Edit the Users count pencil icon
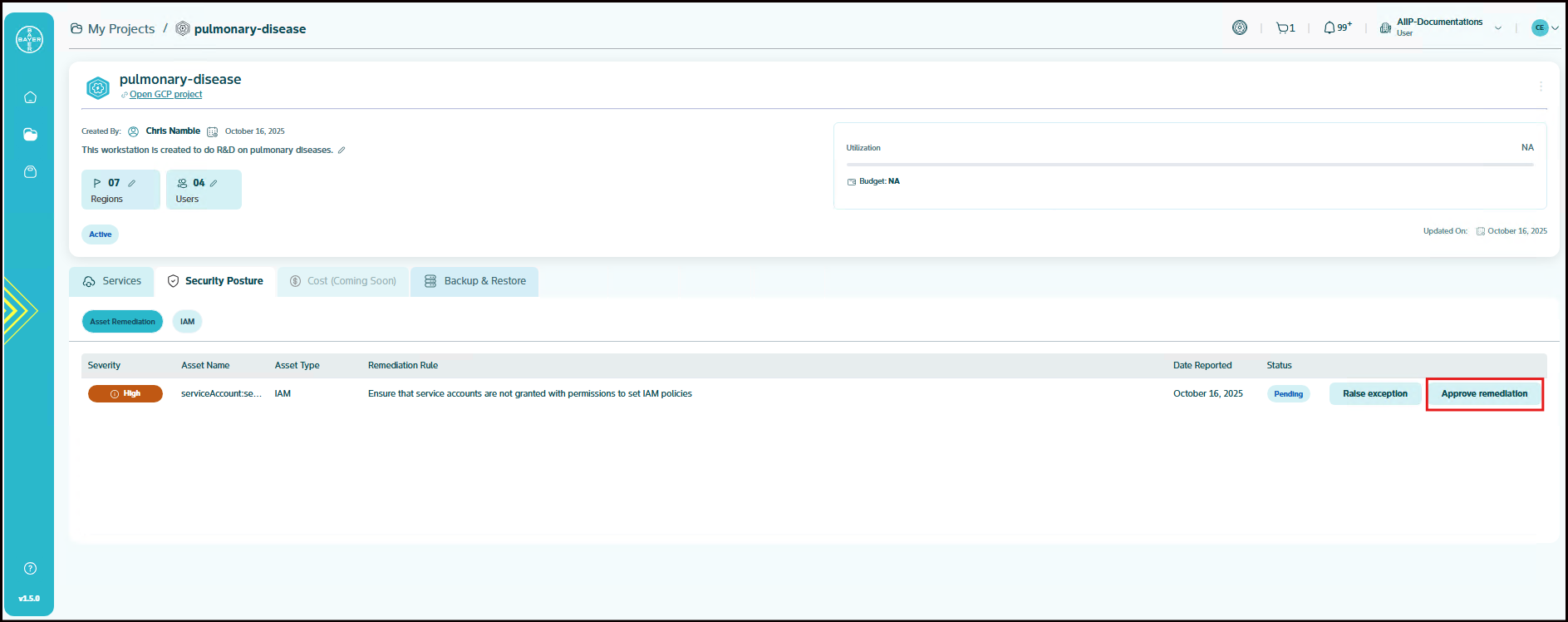Screen dimensions: 1568x622 click(x=214, y=183)
